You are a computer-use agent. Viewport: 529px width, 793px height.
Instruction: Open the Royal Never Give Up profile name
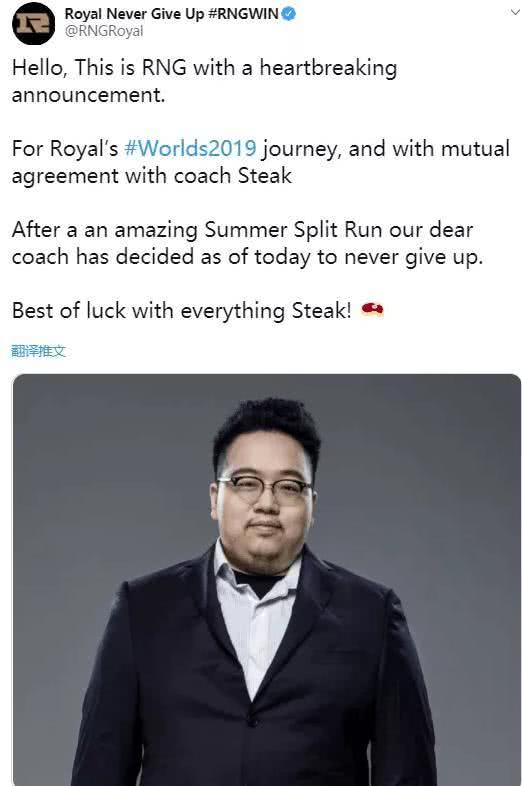pyautogui.click(x=134, y=14)
